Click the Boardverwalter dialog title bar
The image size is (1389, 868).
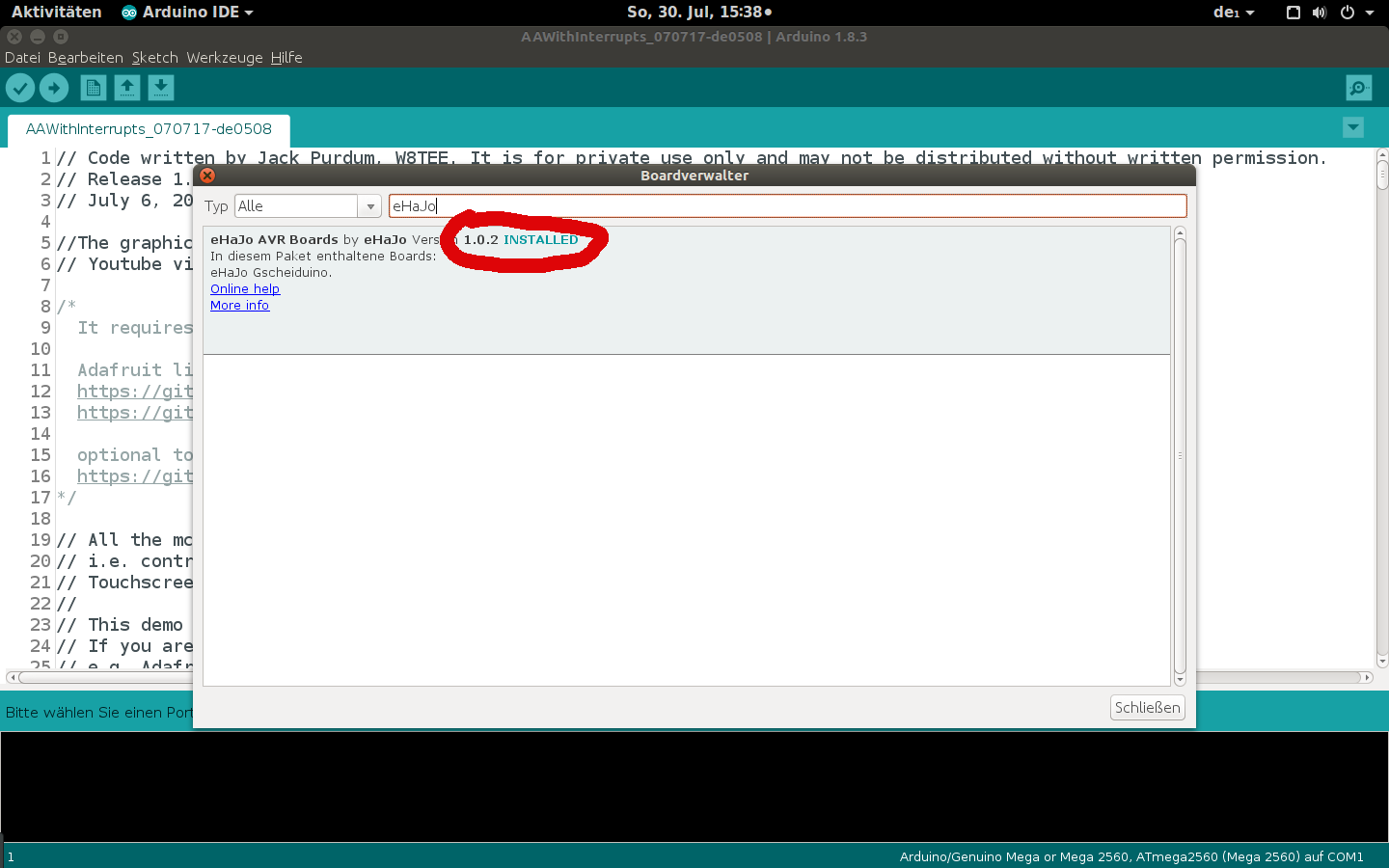coord(694,176)
